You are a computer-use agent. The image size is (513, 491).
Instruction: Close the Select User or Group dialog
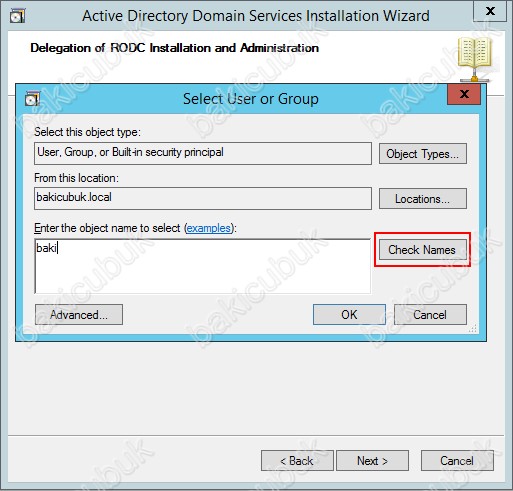coord(464,94)
